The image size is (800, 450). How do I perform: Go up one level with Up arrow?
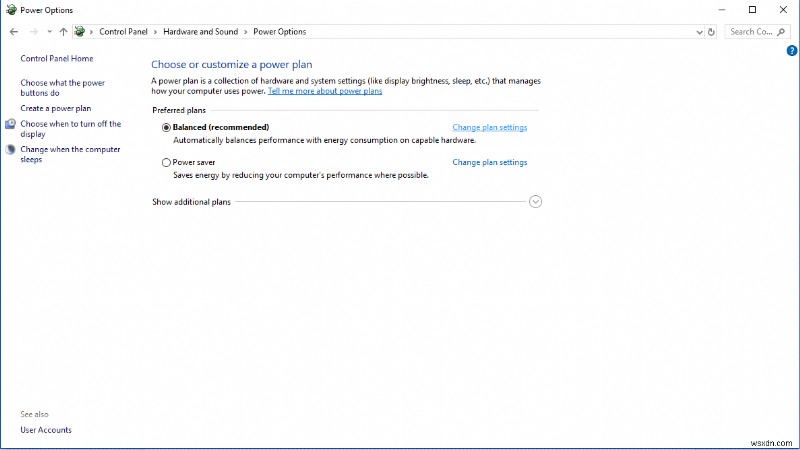point(63,32)
